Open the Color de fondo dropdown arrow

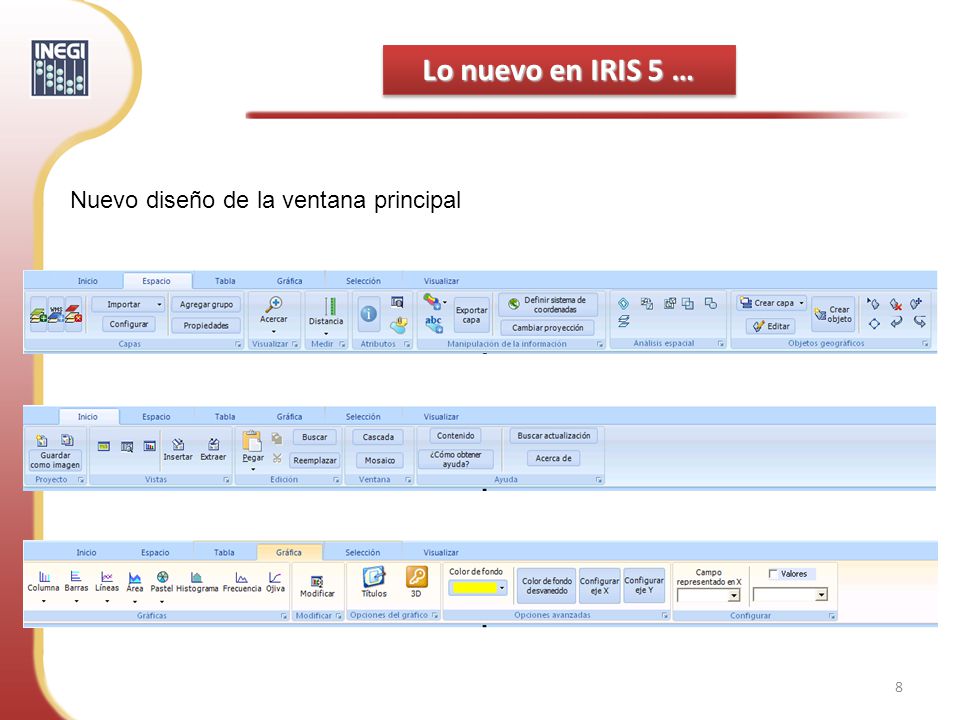pos(502,588)
